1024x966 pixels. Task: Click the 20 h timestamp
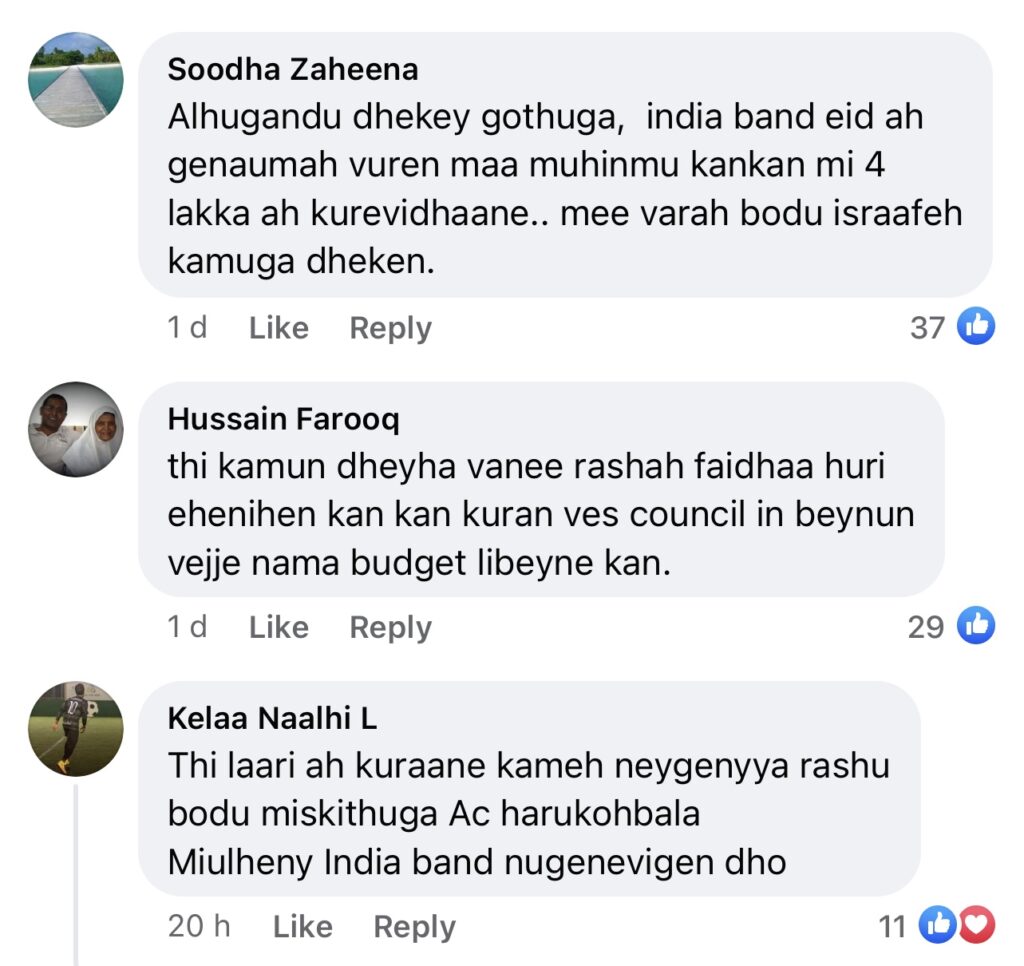pos(199,926)
